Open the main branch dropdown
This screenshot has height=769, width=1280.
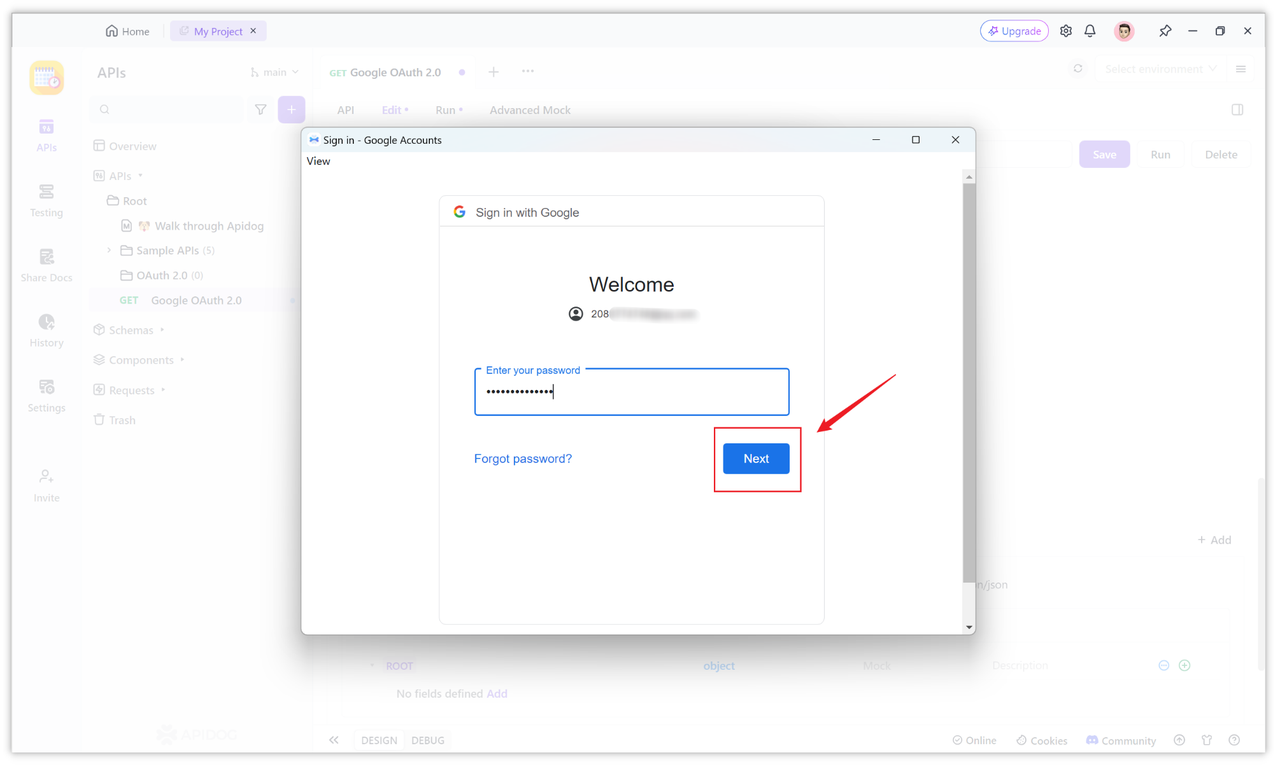274,72
